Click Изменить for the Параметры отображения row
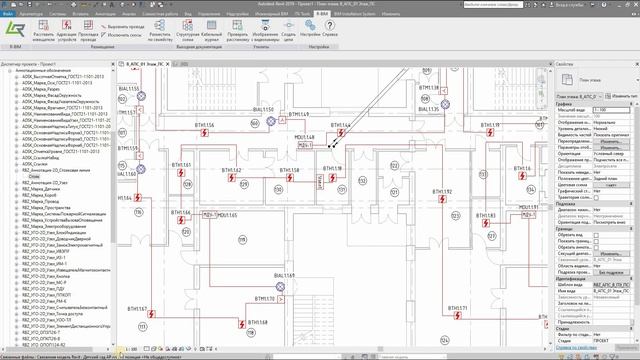Screen dimensions: 640x360 coord(611,147)
